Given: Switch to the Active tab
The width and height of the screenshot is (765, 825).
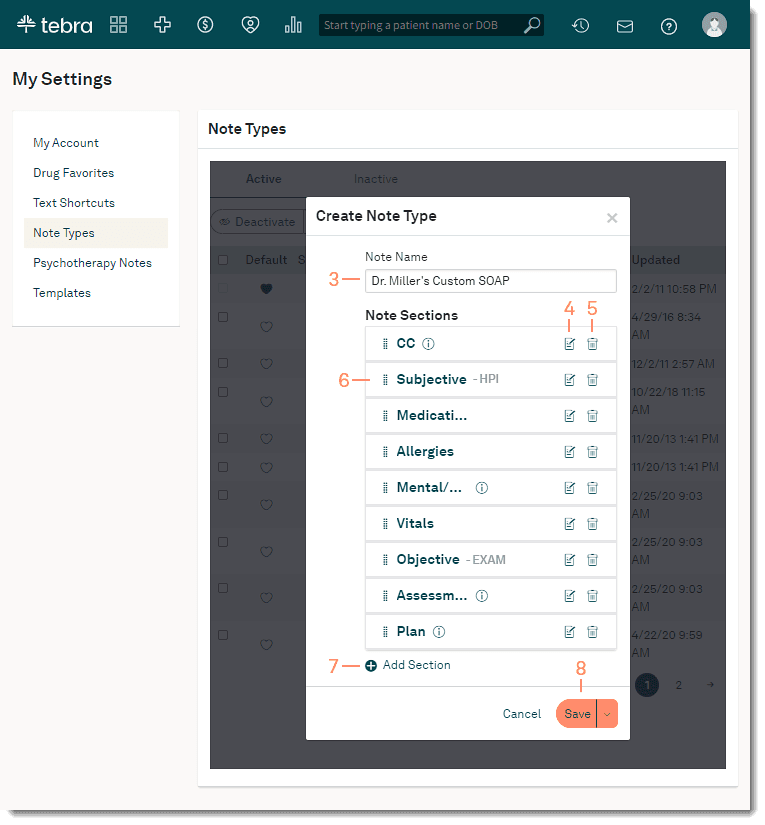Looking at the screenshot, I should (x=264, y=179).
